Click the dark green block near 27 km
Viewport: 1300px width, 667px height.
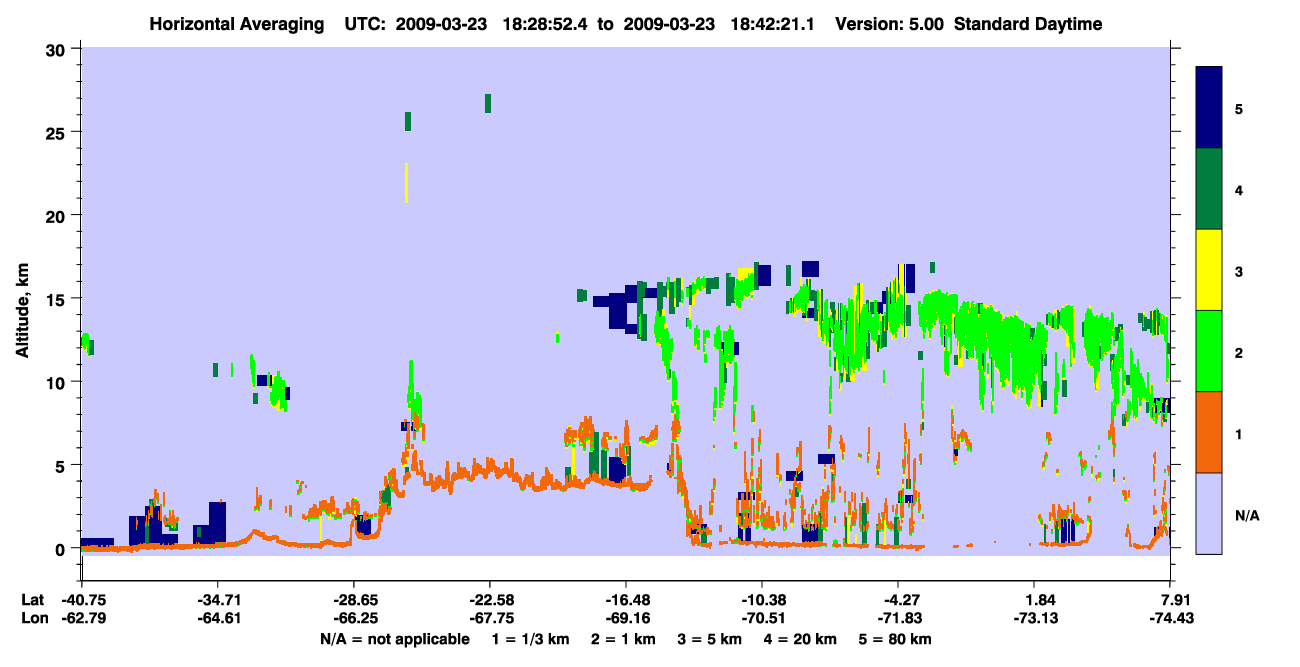click(488, 103)
